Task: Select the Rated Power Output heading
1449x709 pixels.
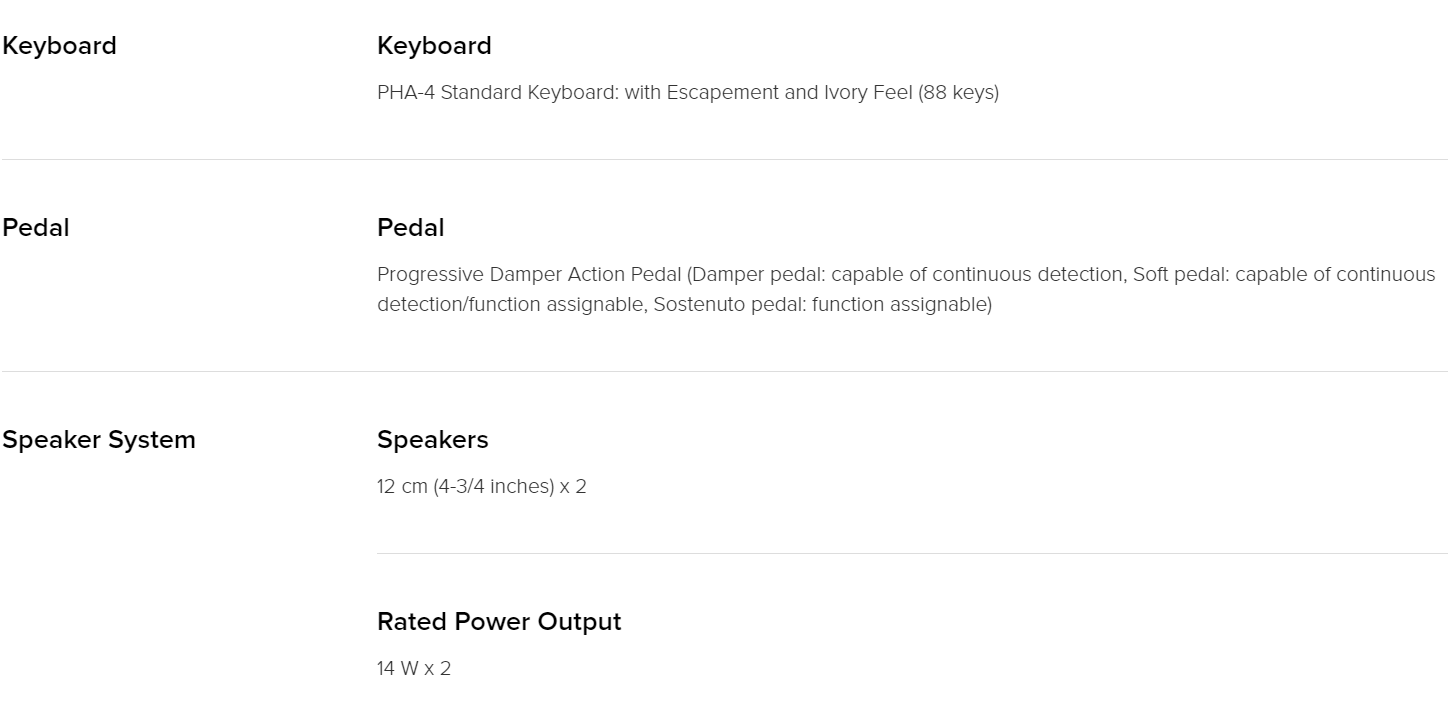Action: coord(499,622)
